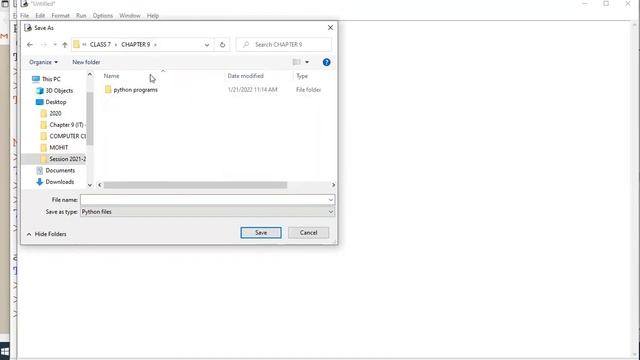Open Help with the question icon
The height and width of the screenshot is (360, 640).
[x=327, y=62]
